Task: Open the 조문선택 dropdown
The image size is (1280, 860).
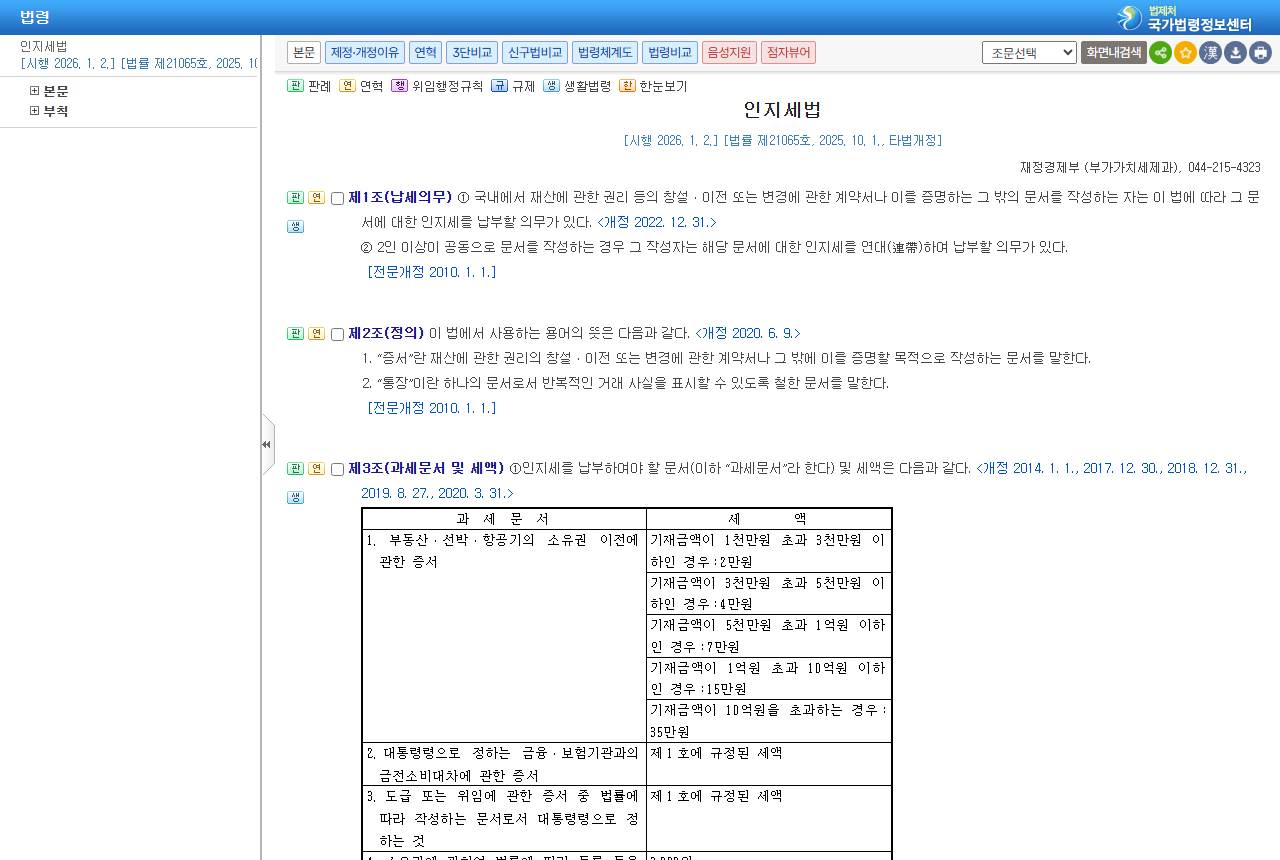Action: [x=1029, y=52]
